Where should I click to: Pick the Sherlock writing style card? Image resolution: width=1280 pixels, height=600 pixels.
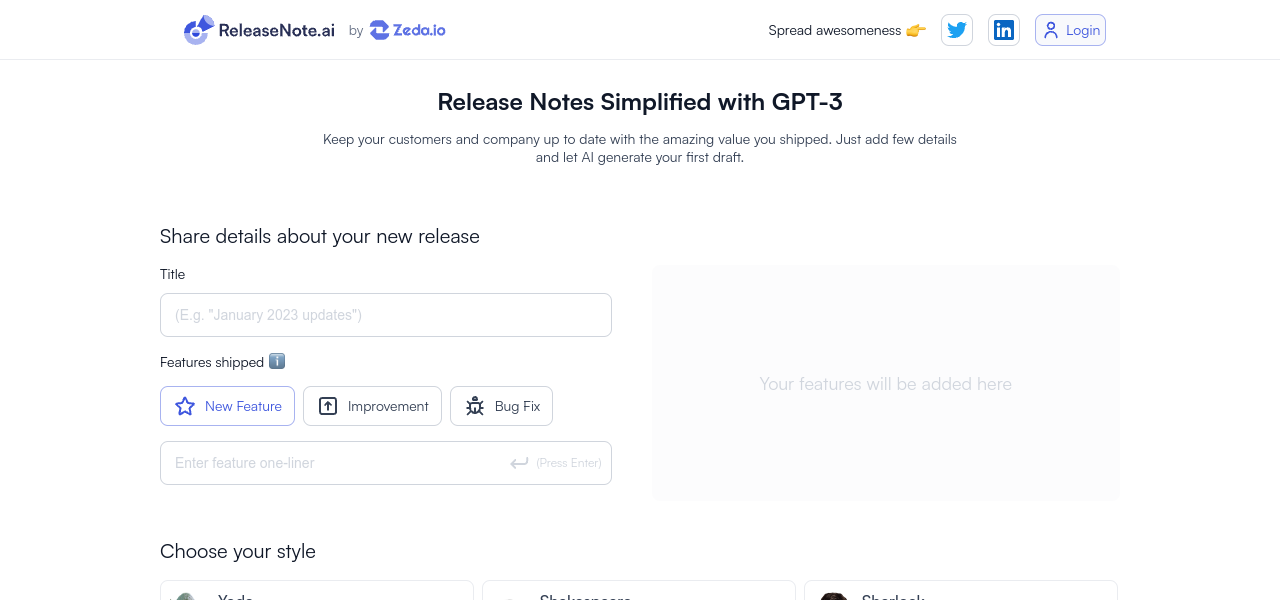[960, 591]
